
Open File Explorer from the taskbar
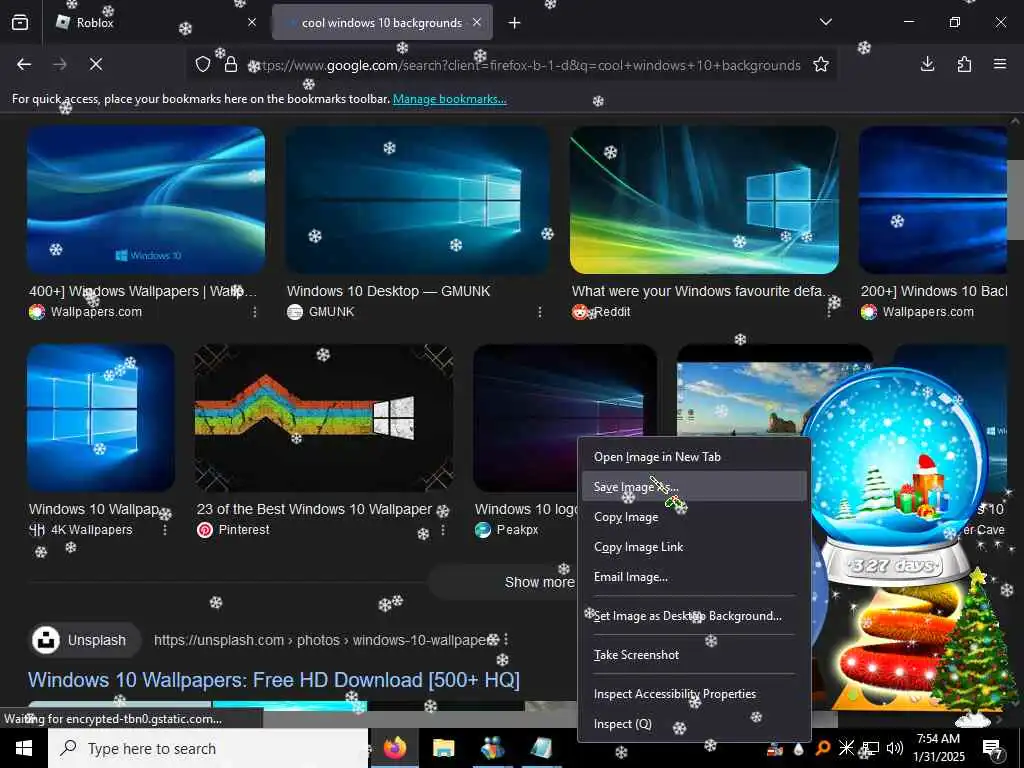click(x=443, y=748)
